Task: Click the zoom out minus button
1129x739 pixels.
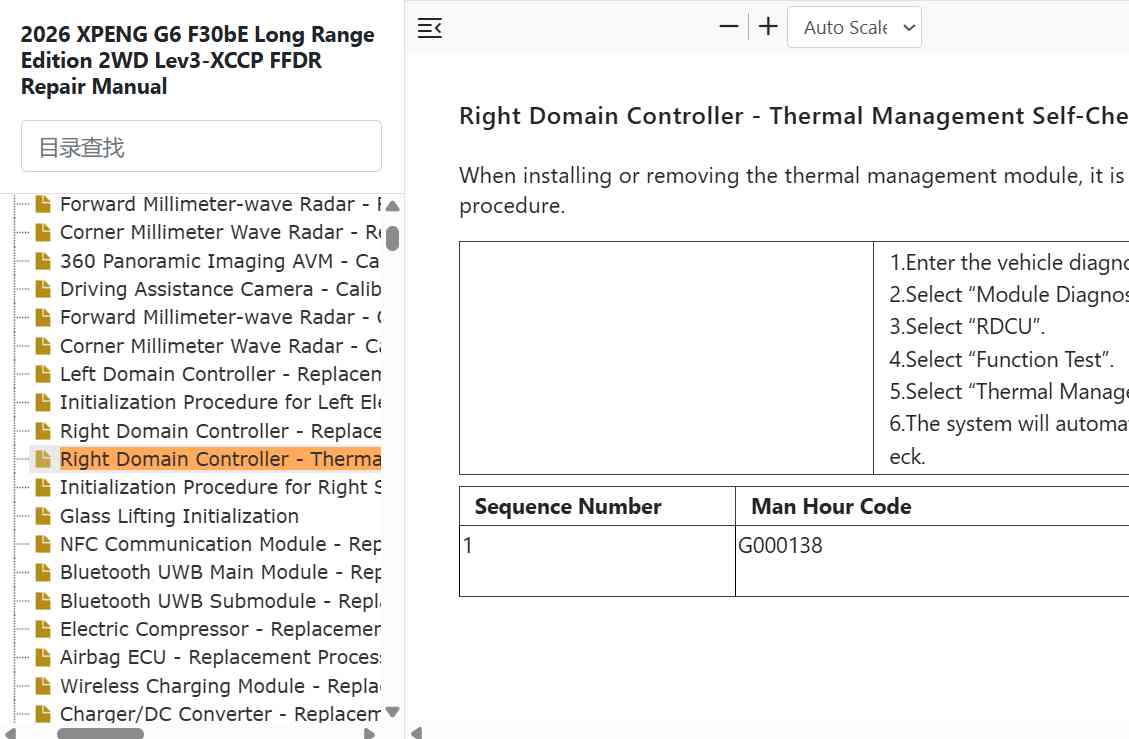Action: click(x=729, y=27)
